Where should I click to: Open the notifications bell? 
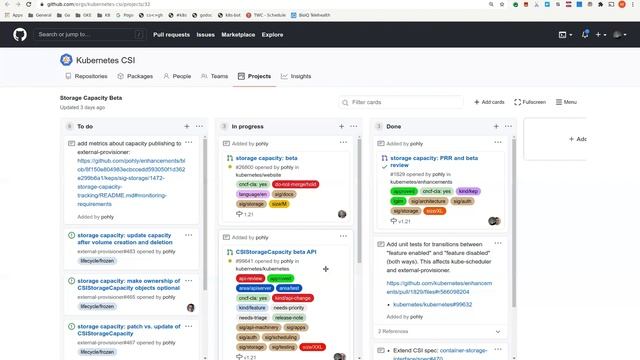(x=585, y=35)
